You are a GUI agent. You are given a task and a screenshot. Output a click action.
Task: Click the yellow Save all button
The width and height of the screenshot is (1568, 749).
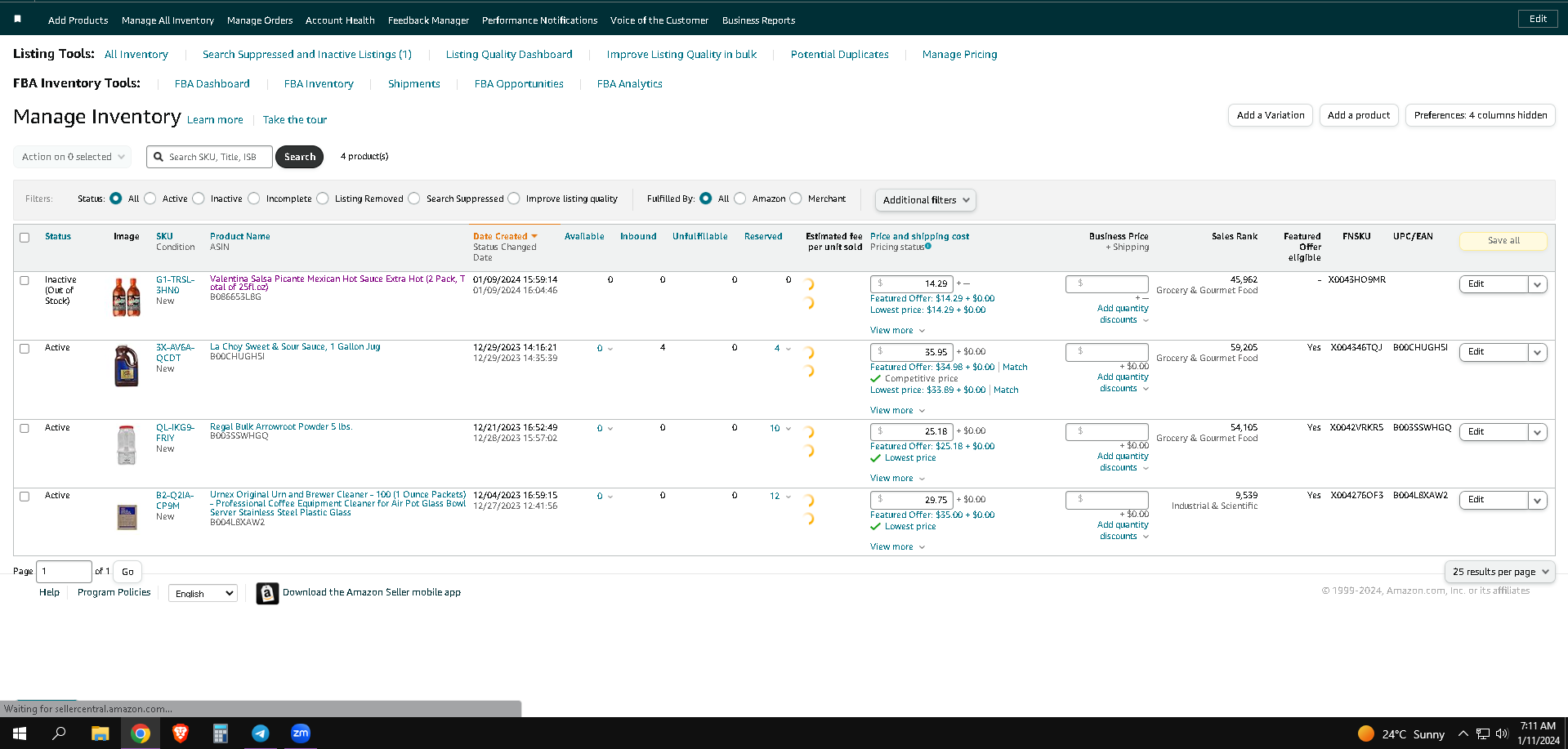pyautogui.click(x=1503, y=241)
